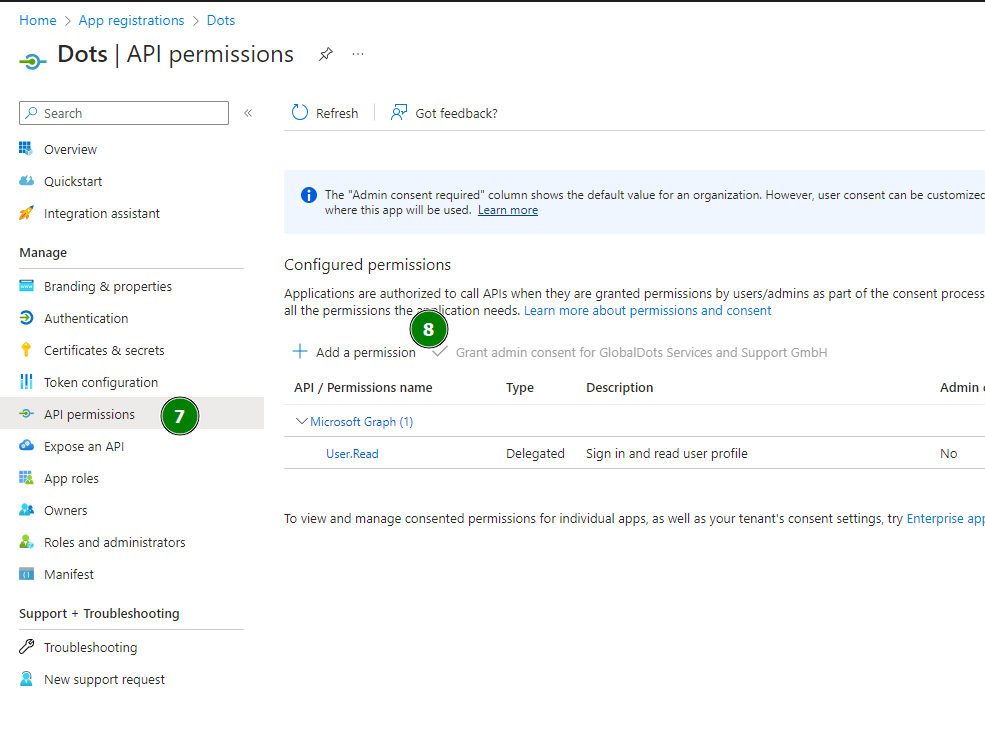The height and width of the screenshot is (735, 985).
Task: Click the Quickstart cloud icon
Action: pyautogui.click(x=26, y=181)
